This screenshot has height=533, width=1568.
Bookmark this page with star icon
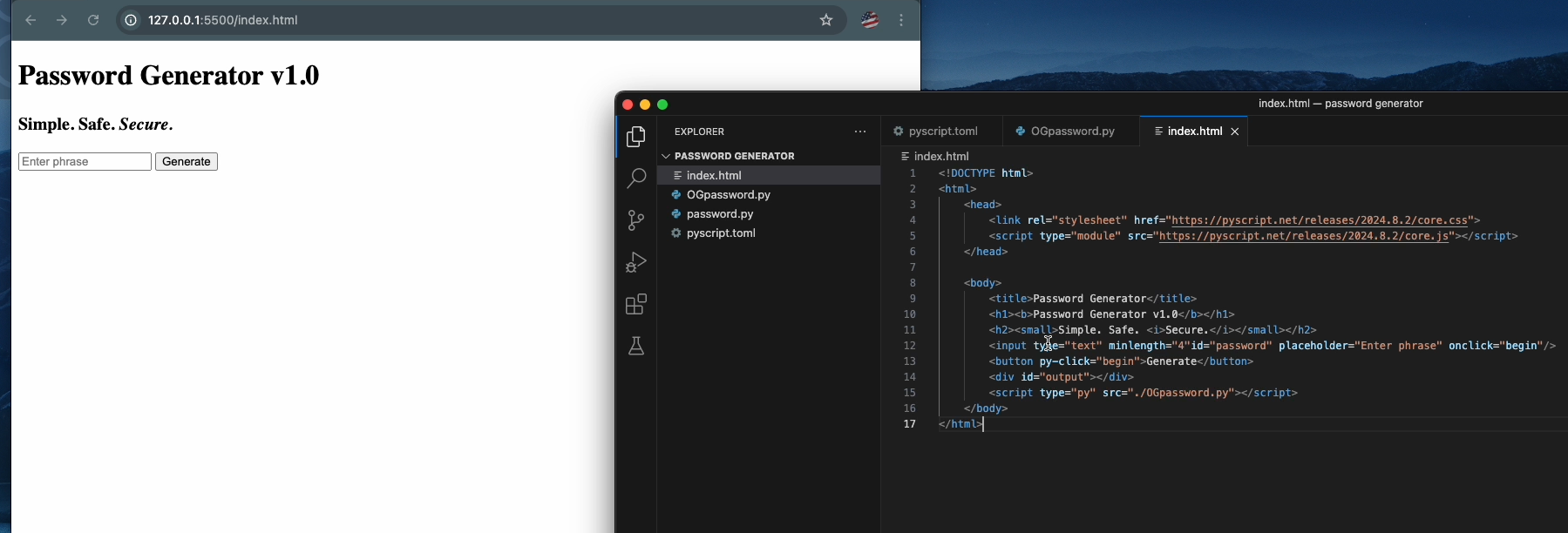[826, 20]
